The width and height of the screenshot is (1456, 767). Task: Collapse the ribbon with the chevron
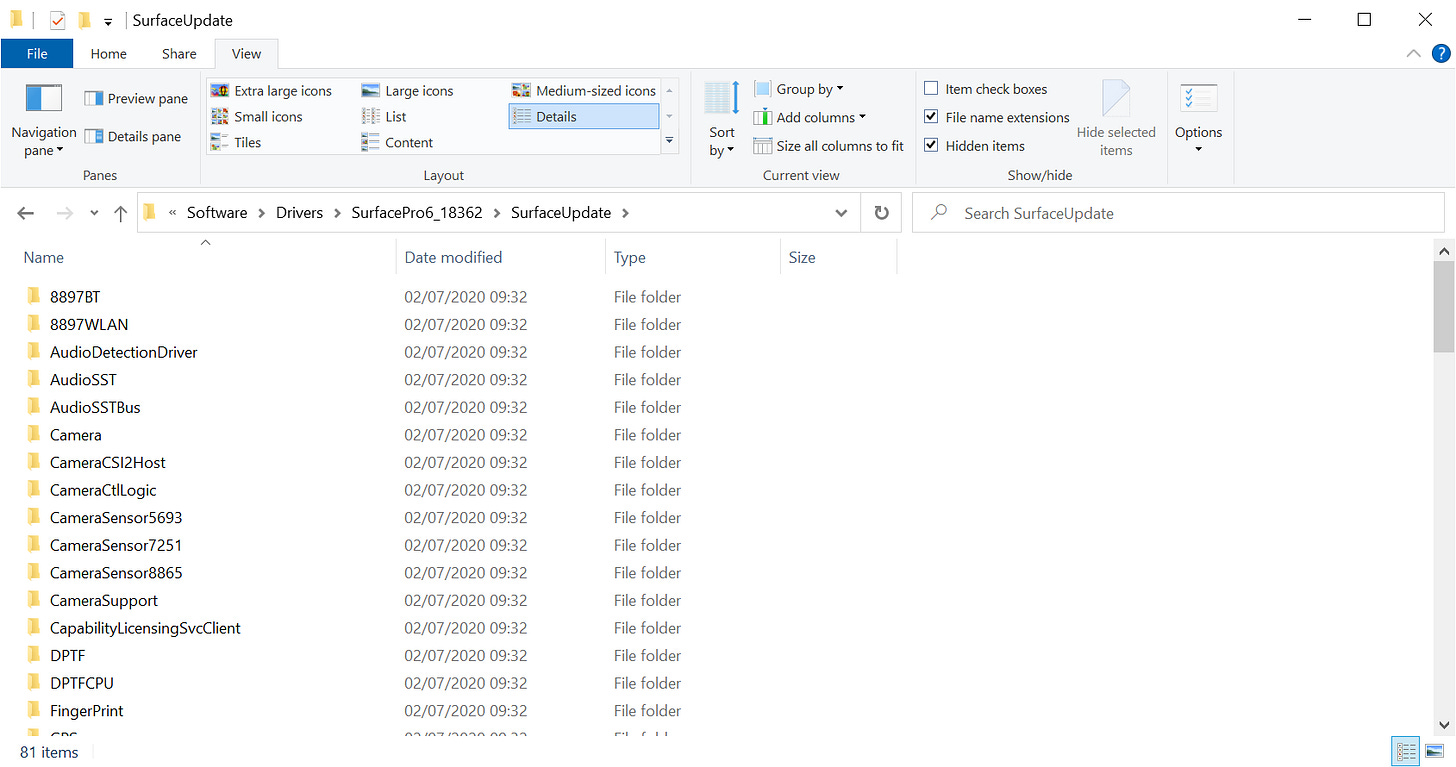click(x=1412, y=54)
